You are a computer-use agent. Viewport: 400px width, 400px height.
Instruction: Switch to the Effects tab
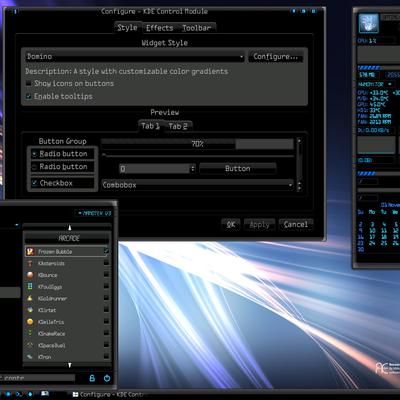click(x=159, y=28)
